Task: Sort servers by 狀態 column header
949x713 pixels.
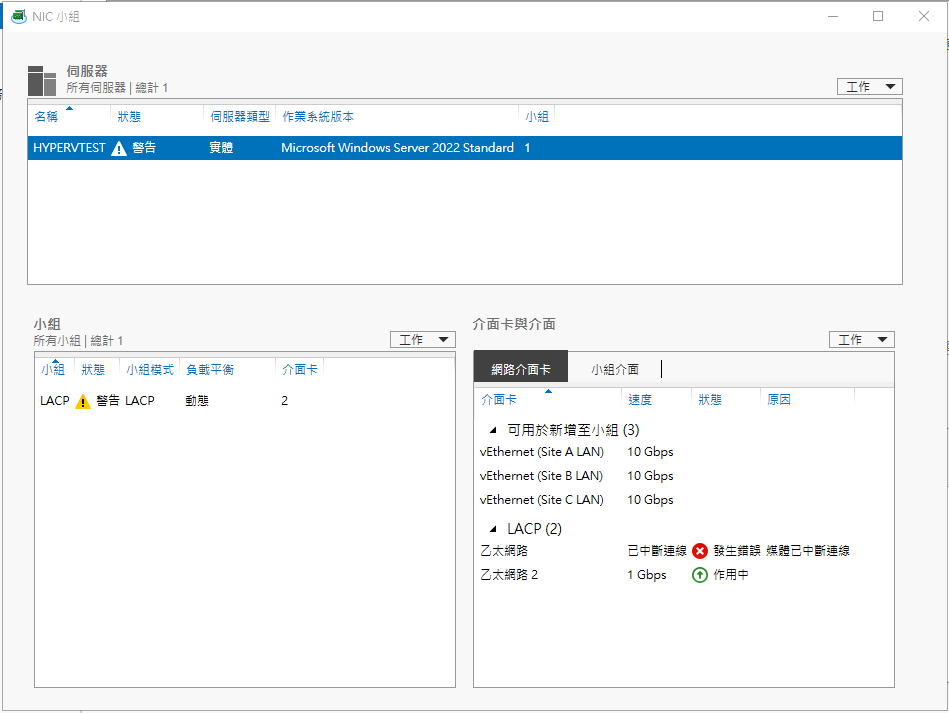Action: (129, 116)
